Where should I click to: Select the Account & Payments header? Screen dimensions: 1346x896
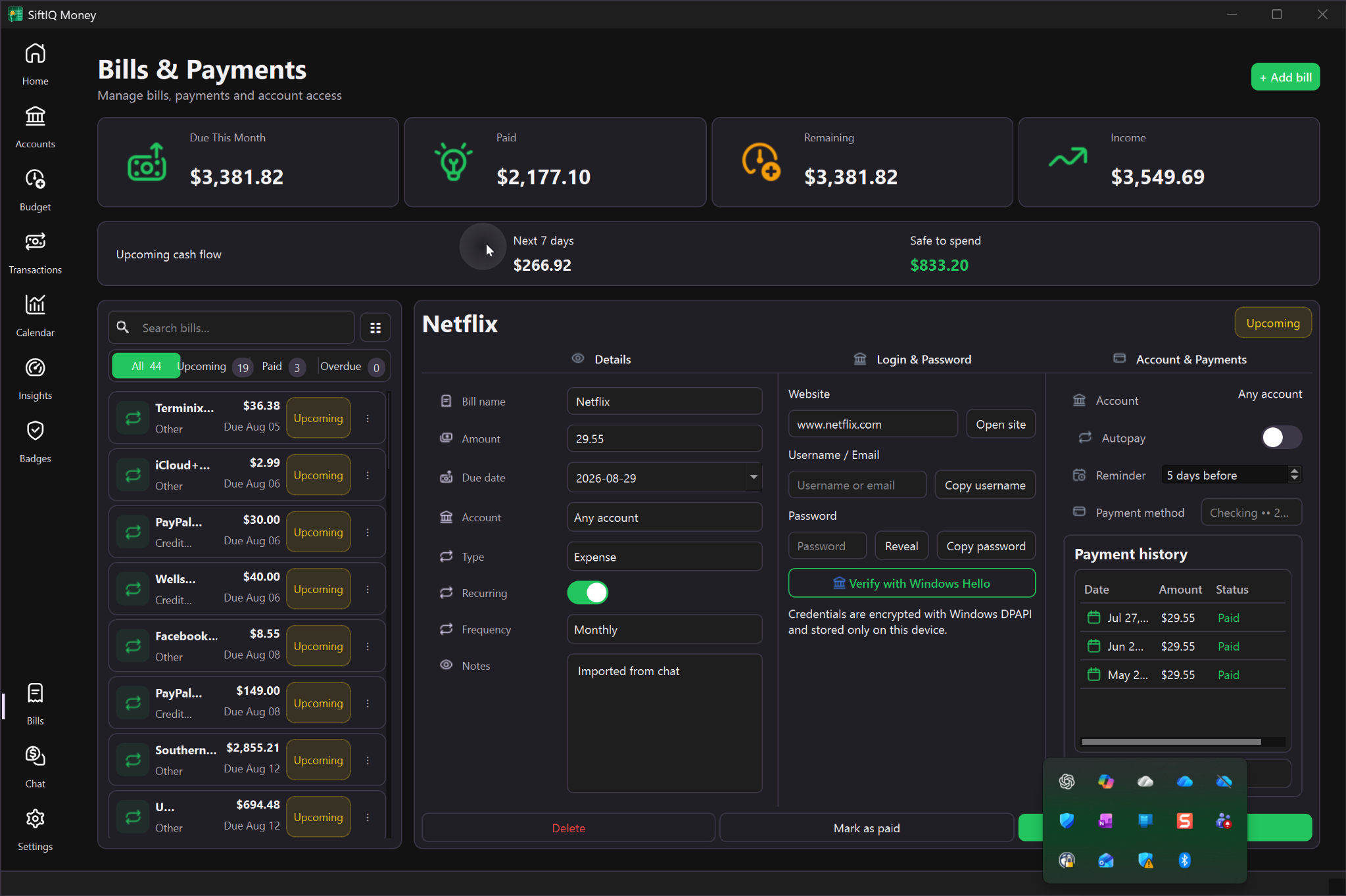(1180, 359)
